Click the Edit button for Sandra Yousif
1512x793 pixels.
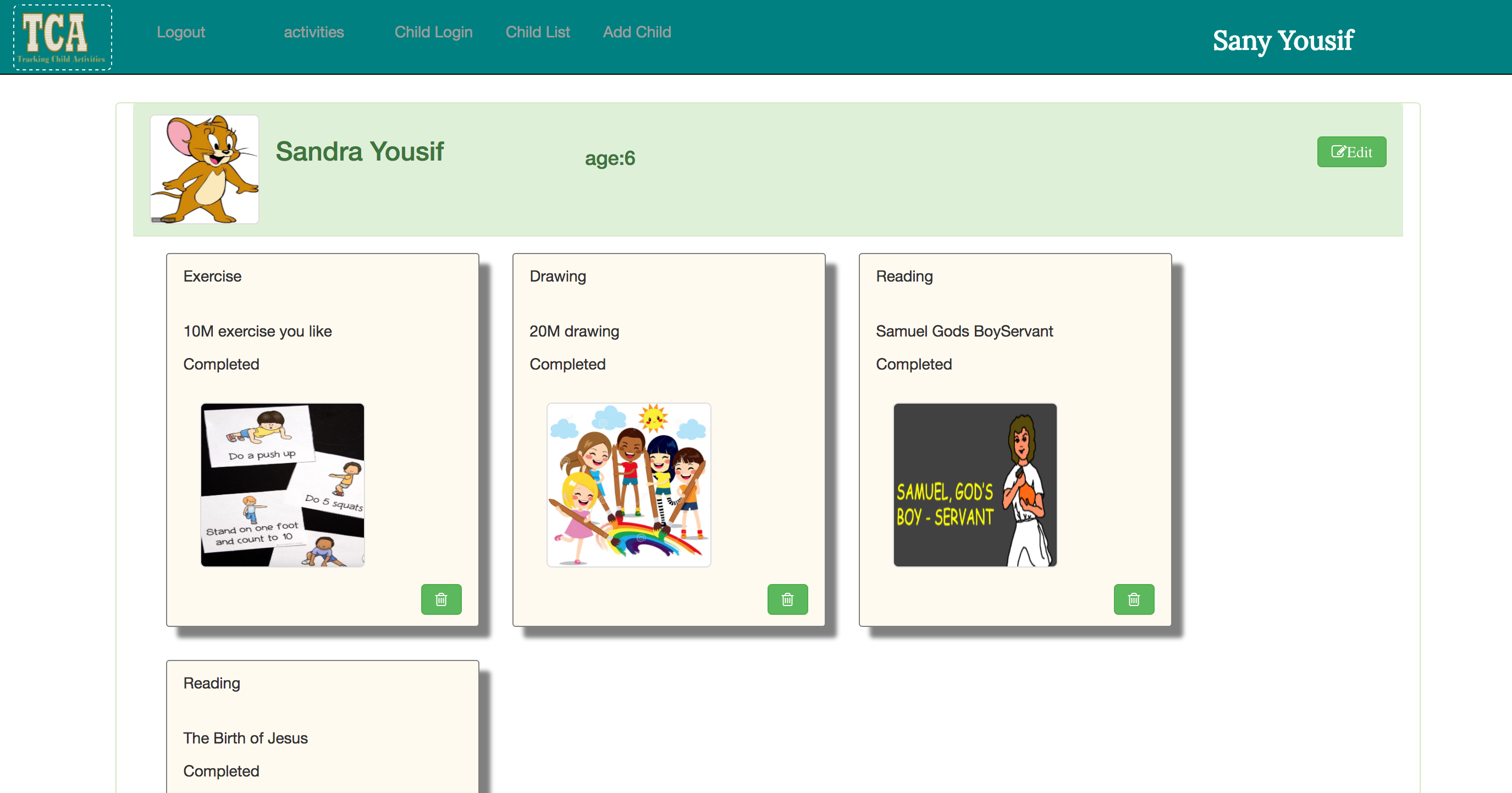[1351, 152]
